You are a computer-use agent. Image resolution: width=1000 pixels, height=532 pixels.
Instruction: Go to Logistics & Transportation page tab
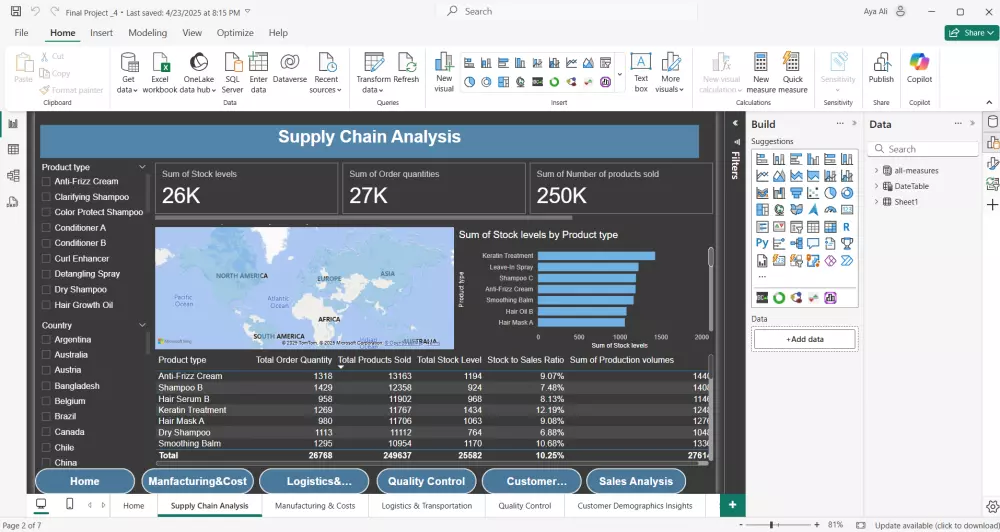tap(427, 506)
